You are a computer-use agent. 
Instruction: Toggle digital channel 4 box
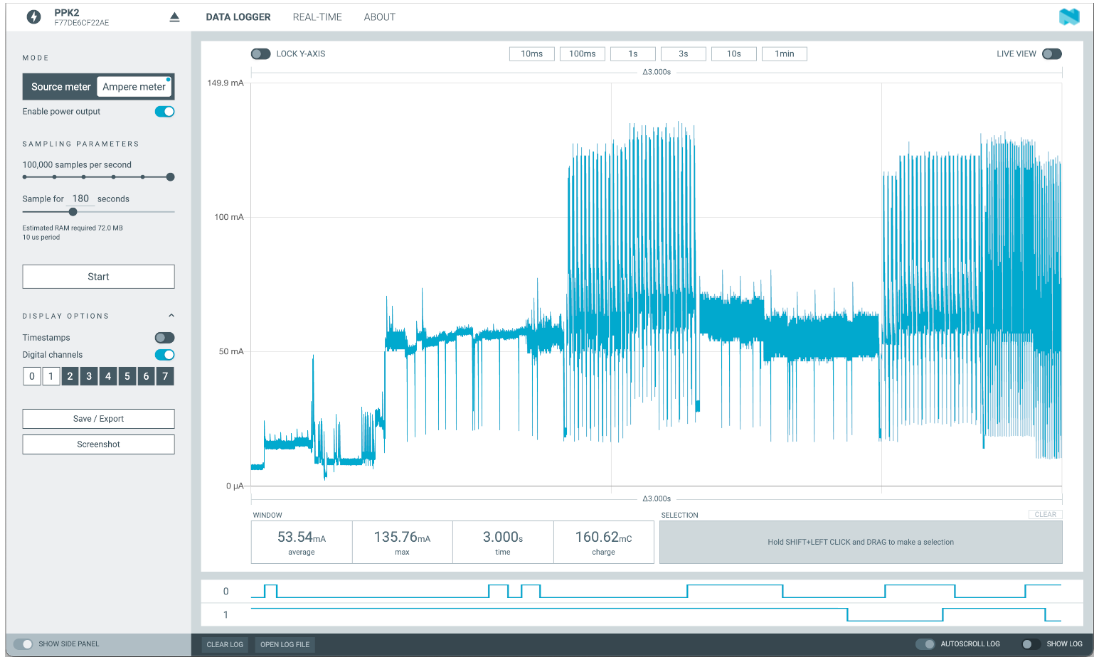click(x=108, y=377)
